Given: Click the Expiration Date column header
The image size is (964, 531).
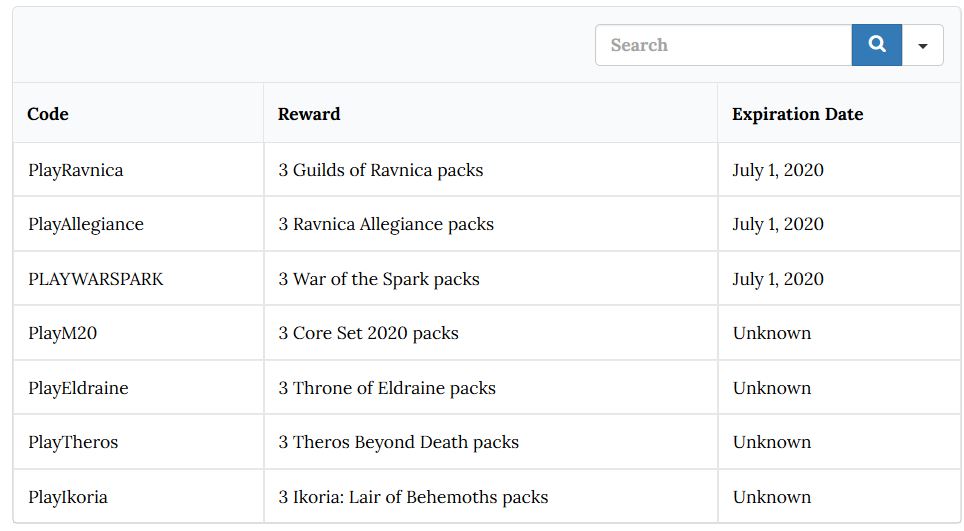Looking at the screenshot, I should (x=797, y=114).
